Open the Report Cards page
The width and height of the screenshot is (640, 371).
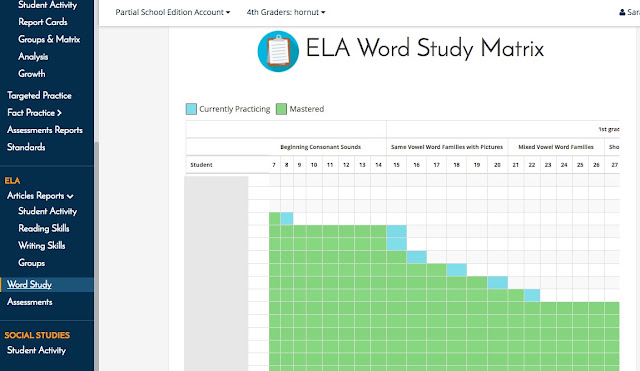tap(43, 22)
